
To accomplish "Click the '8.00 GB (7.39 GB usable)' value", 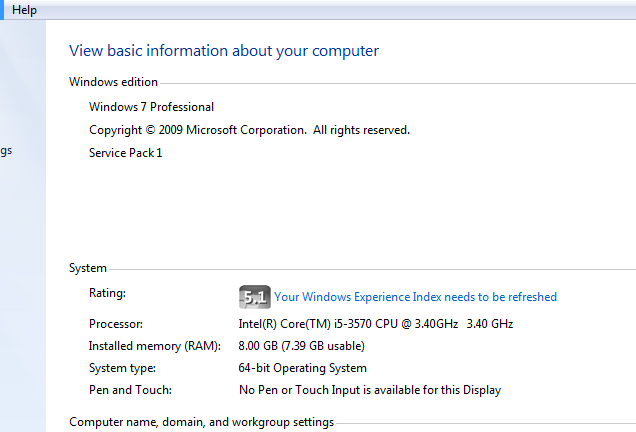I will click(301, 346).
